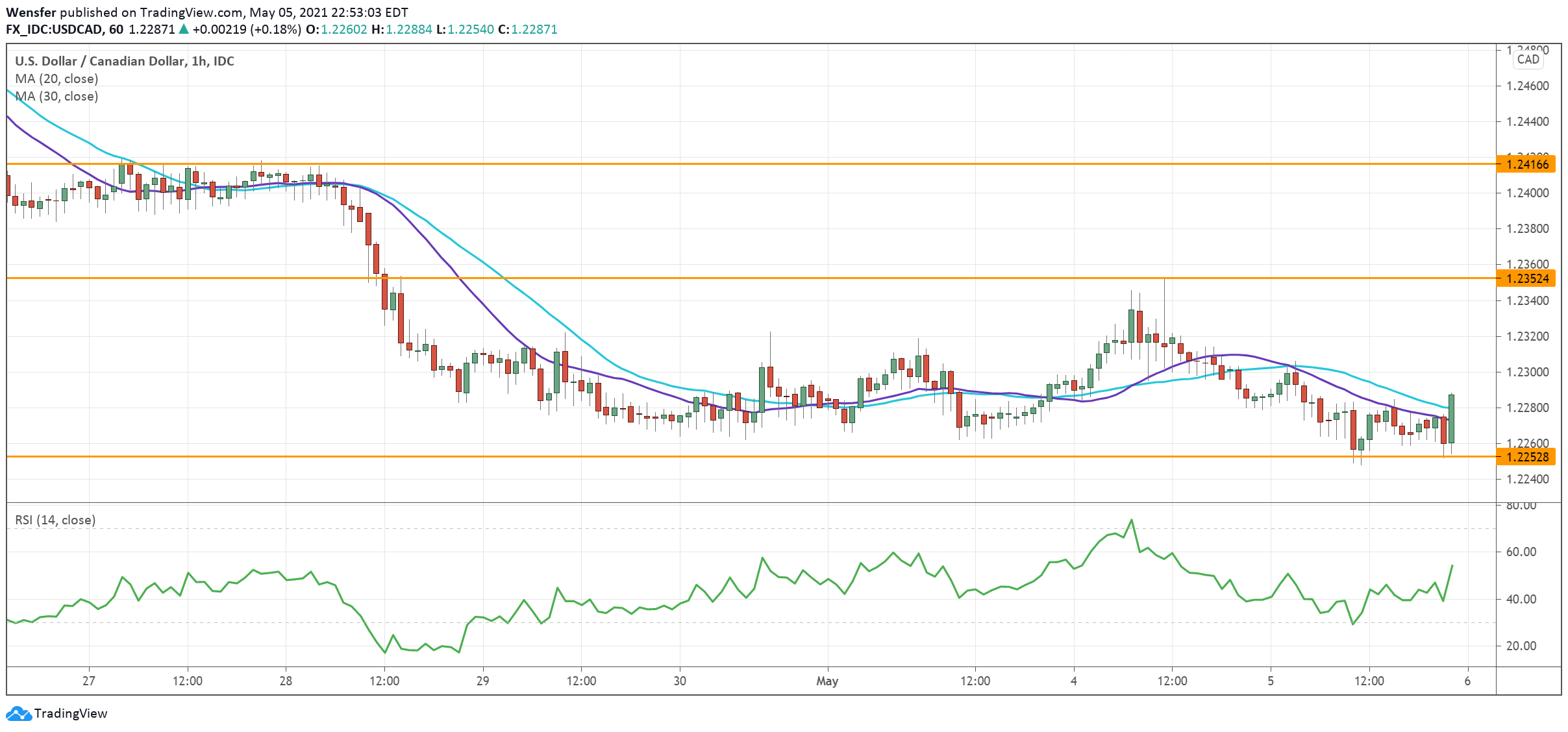Screen dimensions: 1568x732
Task: Click the last large green candle
Action: tap(1451, 419)
